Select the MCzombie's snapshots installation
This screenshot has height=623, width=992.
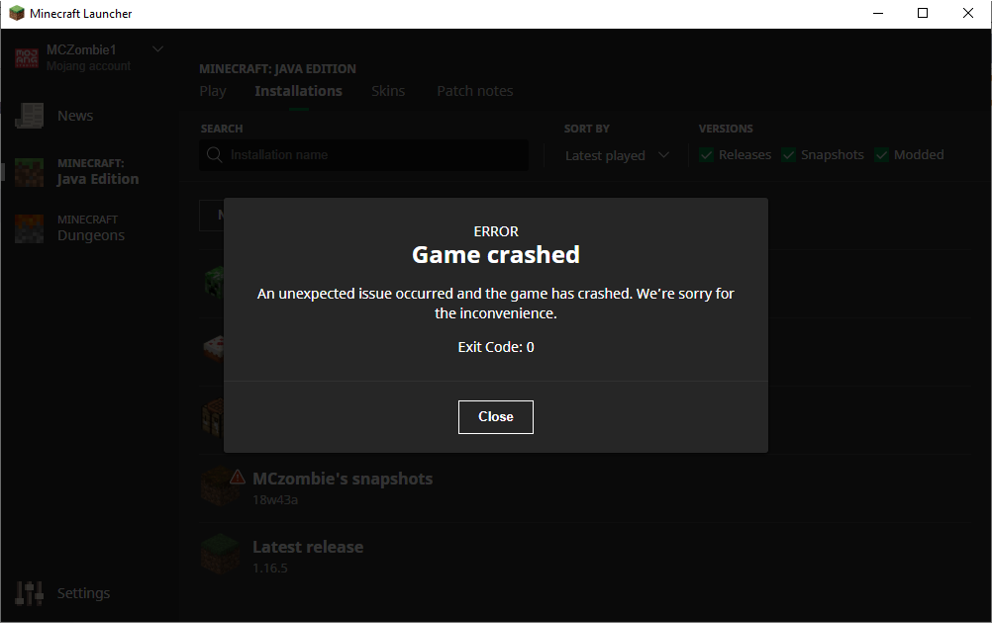(585, 488)
